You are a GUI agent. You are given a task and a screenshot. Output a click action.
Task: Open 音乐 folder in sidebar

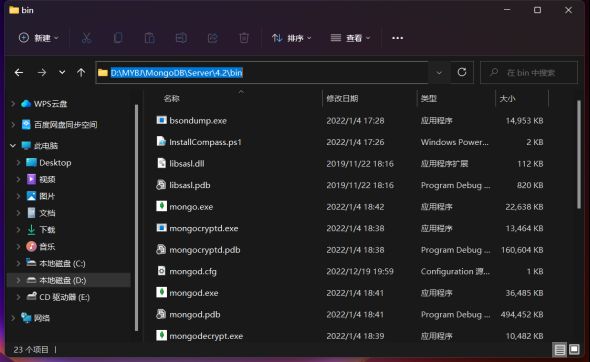click(41, 246)
